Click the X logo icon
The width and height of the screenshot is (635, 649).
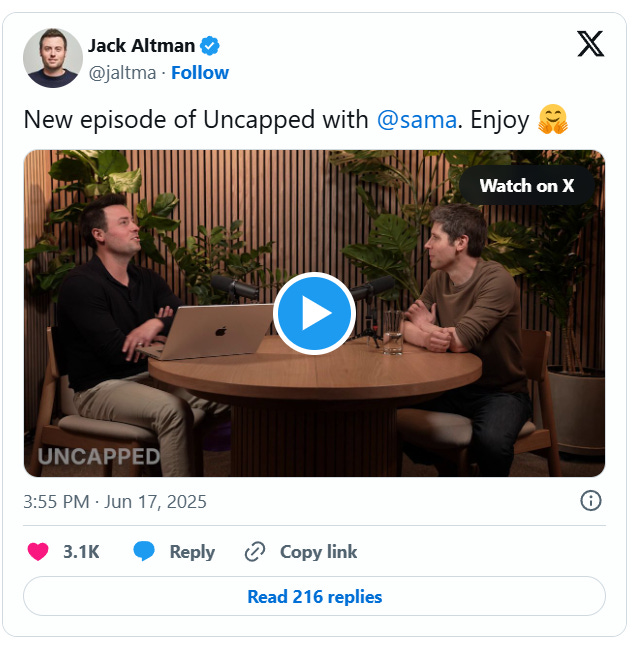(591, 43)
